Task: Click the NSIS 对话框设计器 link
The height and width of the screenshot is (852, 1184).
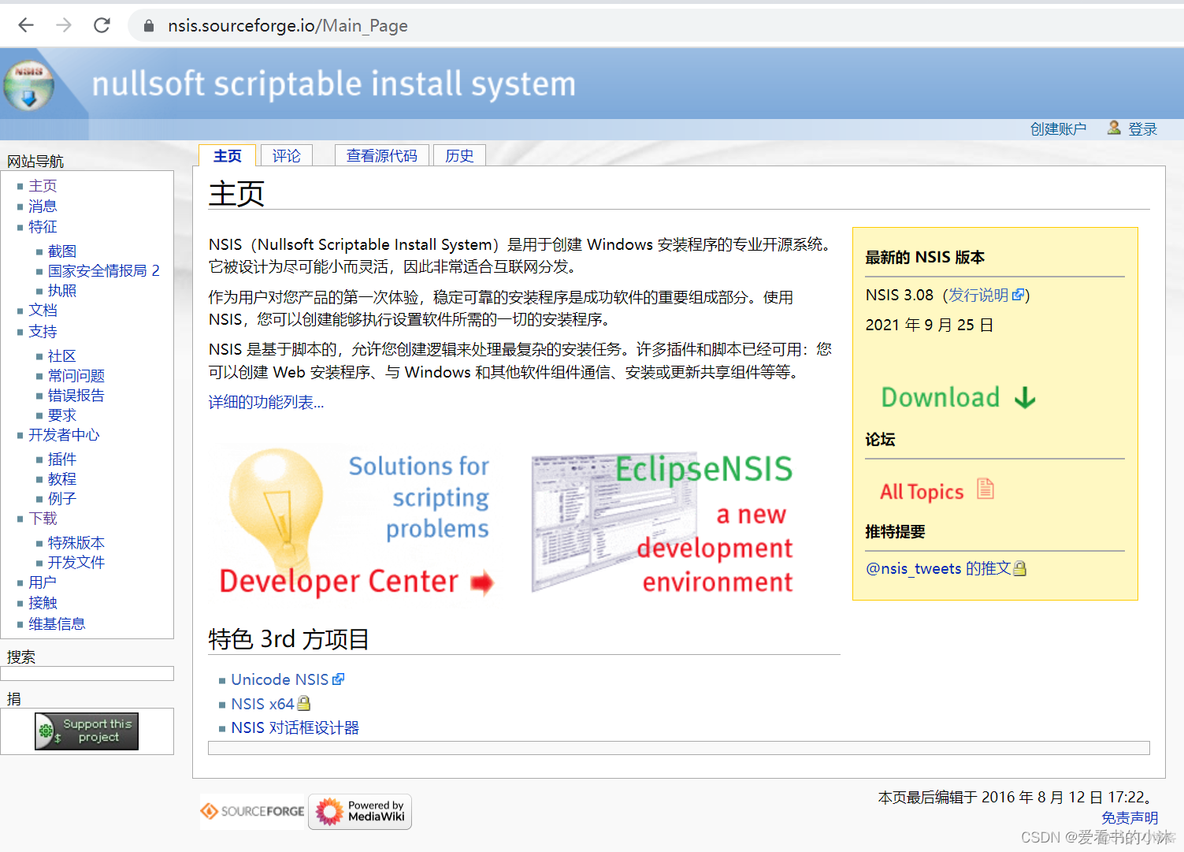Action: (x=294, y=728)
